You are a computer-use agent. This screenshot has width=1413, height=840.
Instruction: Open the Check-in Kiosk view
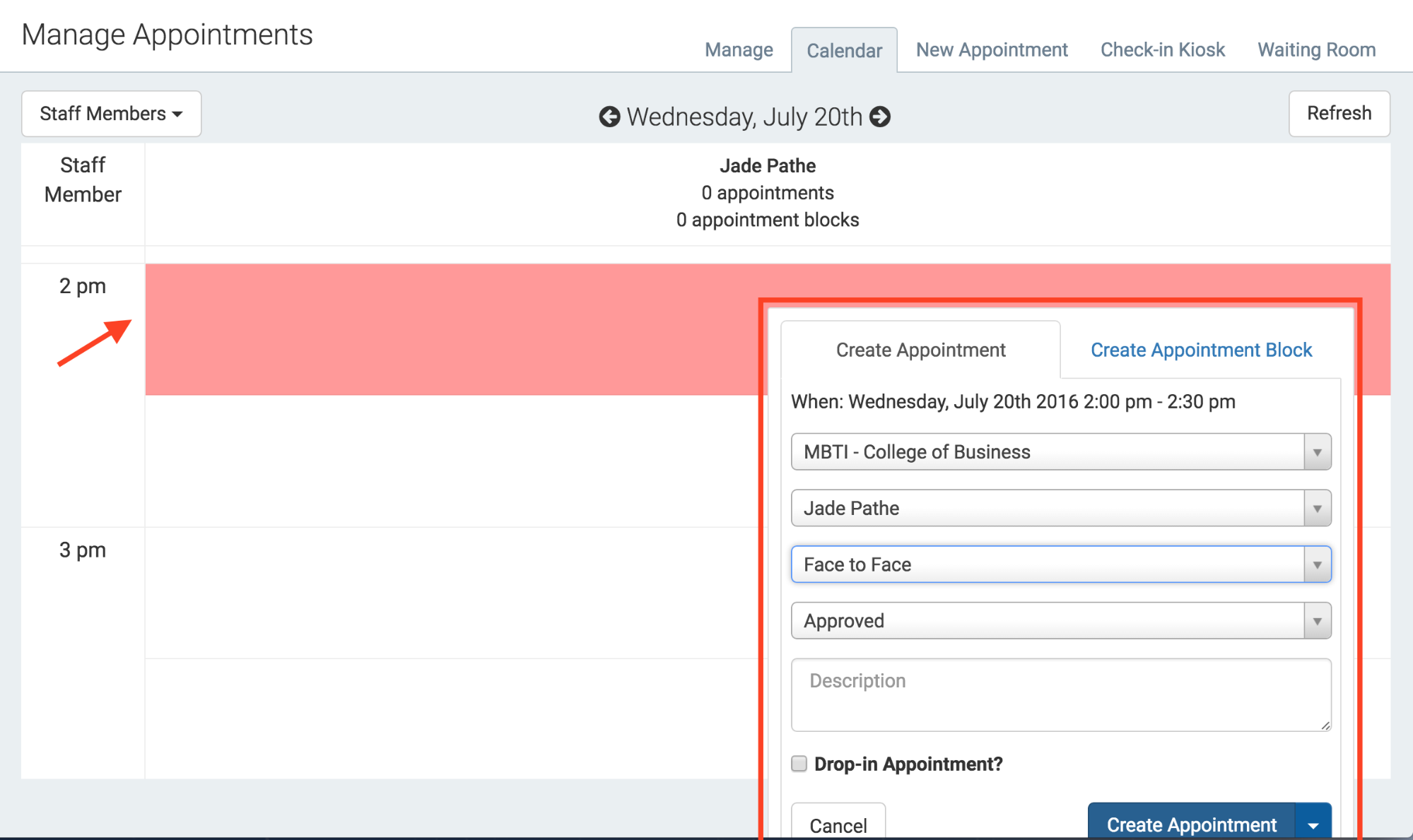point(1162,49)
